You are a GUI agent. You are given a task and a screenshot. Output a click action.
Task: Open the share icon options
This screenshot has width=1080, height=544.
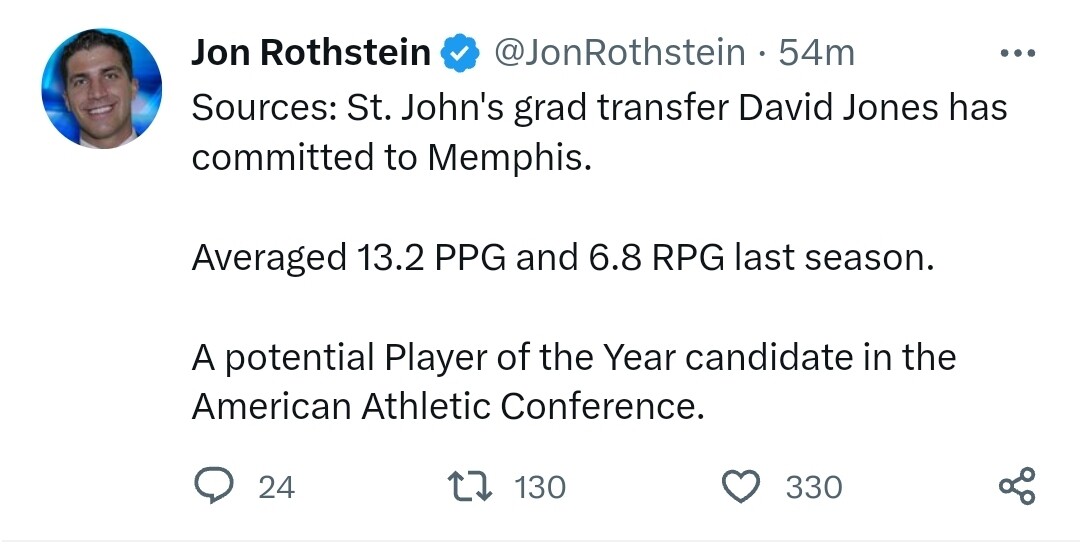pos(1017,486)
